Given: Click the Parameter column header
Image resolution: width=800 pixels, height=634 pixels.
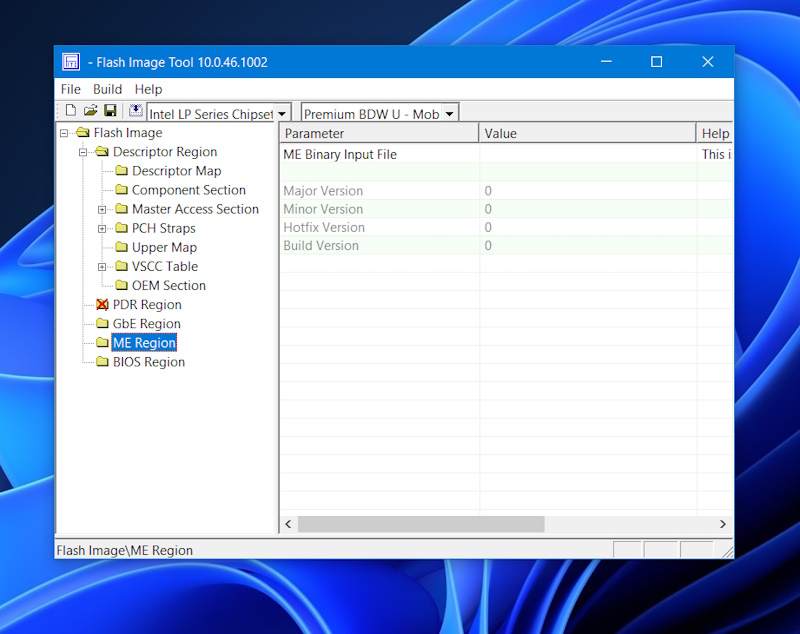Looking at the screenshot, I should pos(379,133).
